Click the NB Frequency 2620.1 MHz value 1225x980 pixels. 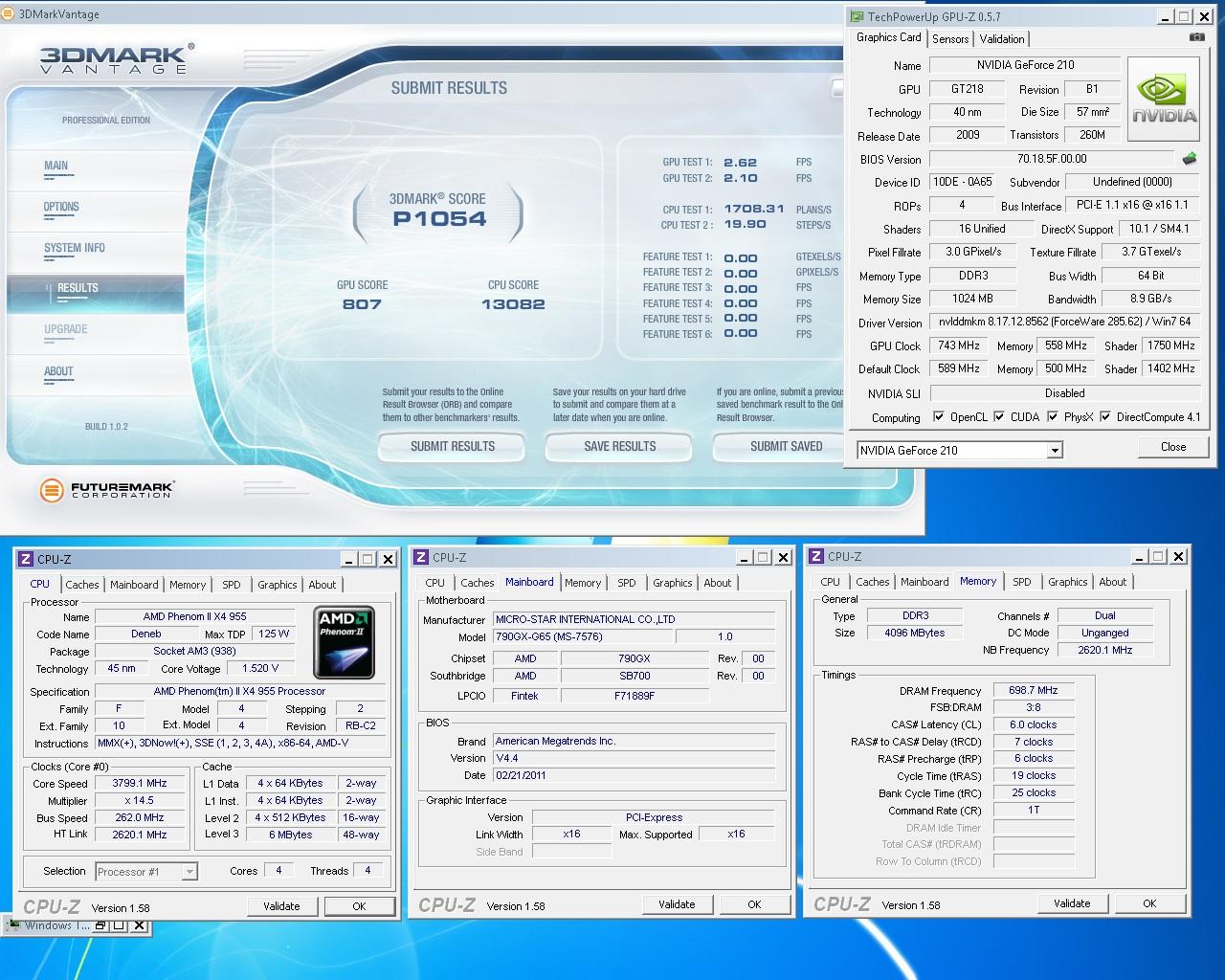click(x=1104, y=650)
